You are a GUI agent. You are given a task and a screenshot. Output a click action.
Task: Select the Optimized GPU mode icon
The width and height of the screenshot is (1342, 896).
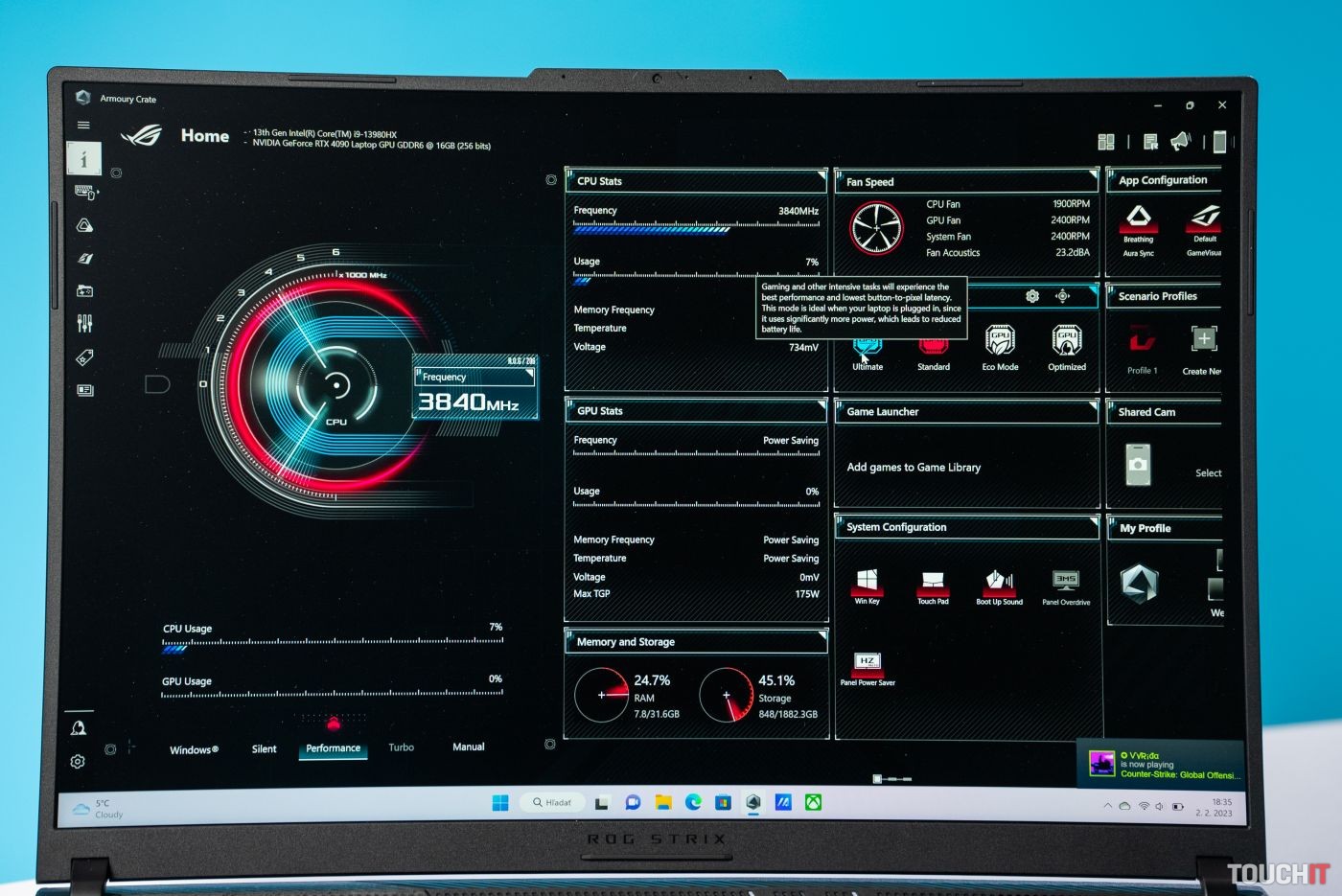pos(1066,341)
